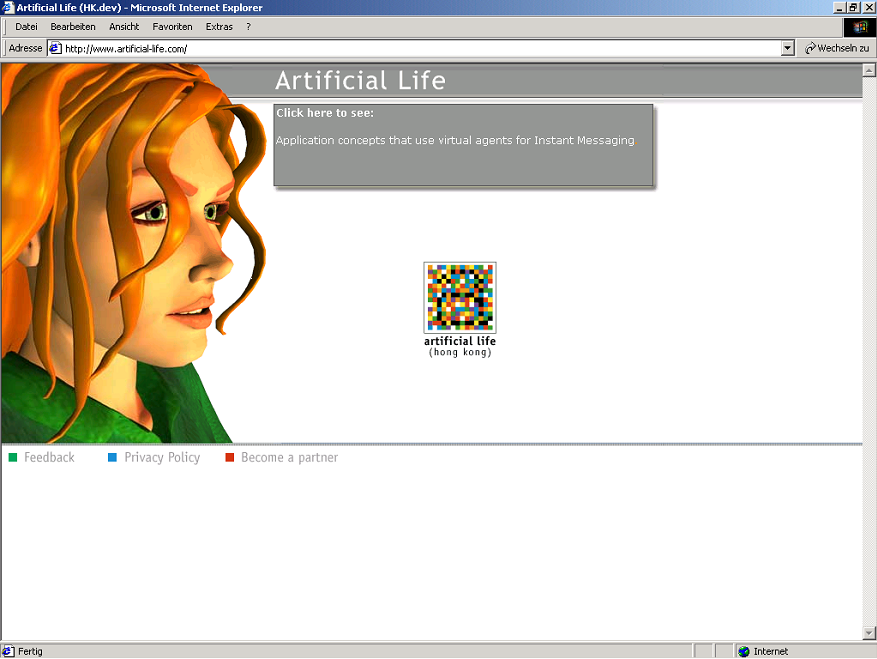Click the Instant Messaging application concepts text
Viewport: 877px width, 659px height.
coord(455,140)
